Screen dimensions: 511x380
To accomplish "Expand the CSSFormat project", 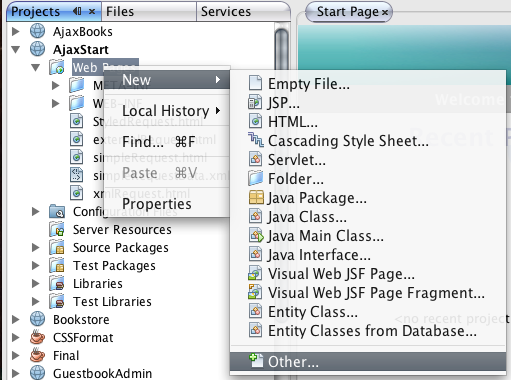I will (x=15, y=337).
